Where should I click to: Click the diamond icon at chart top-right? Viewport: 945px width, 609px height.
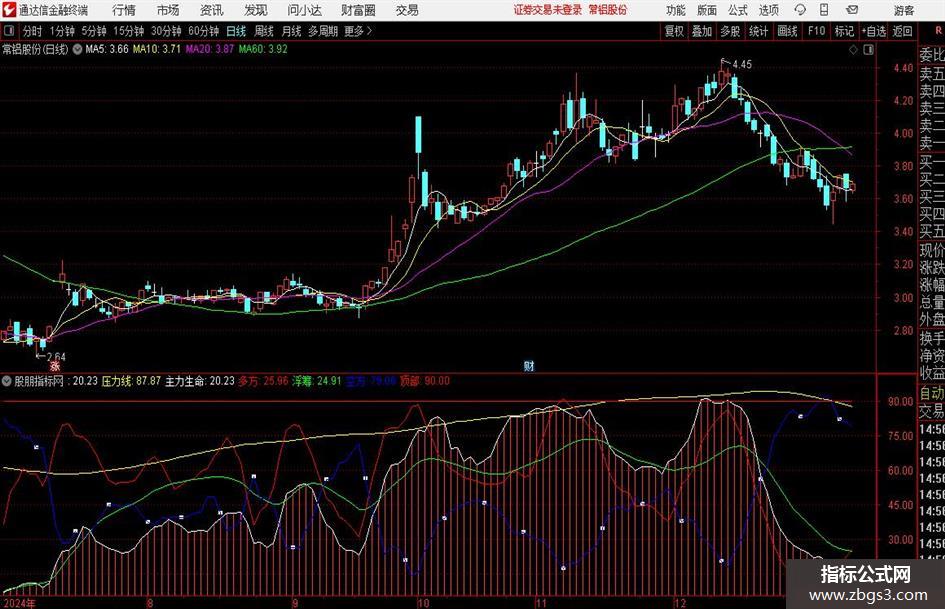[853, 50]
